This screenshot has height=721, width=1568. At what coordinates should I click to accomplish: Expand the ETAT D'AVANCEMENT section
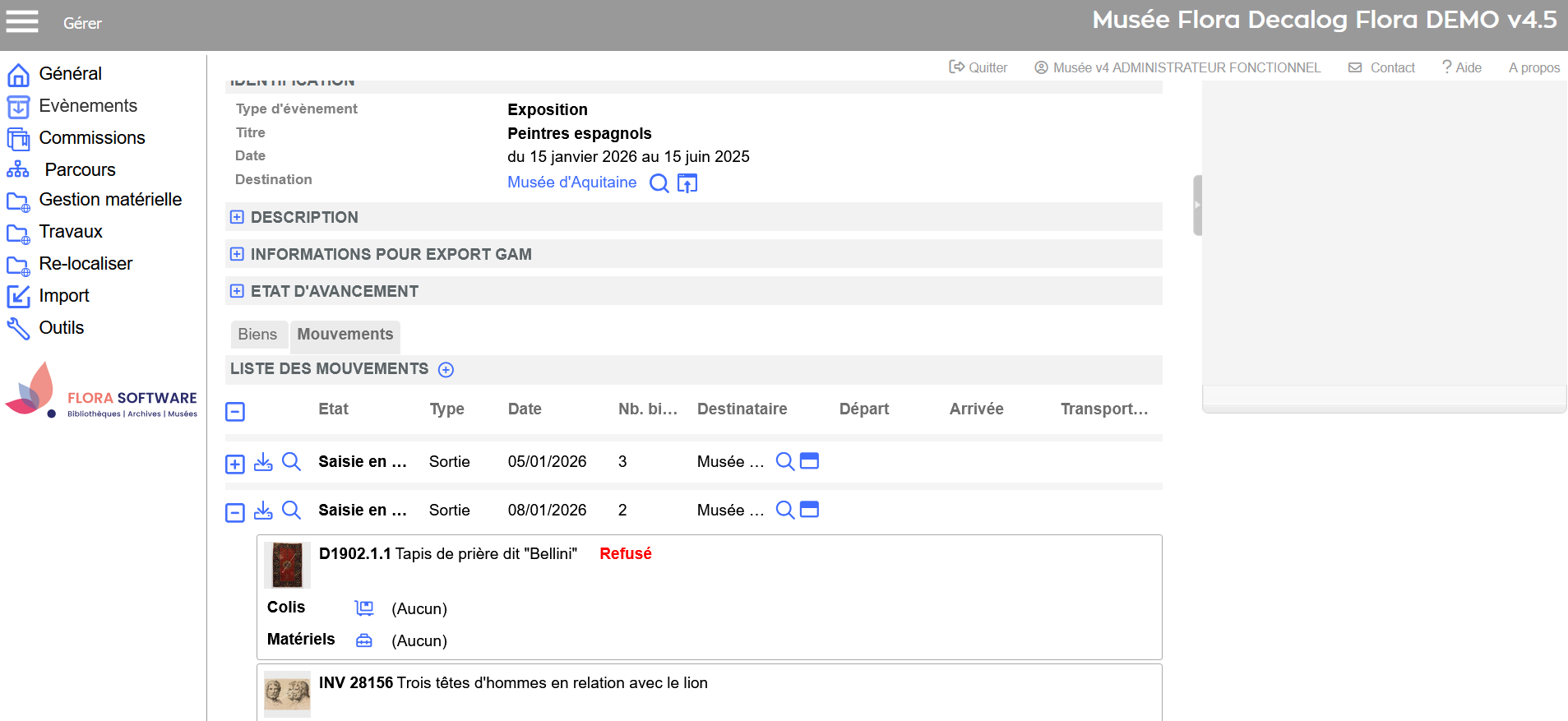(237, 291)
